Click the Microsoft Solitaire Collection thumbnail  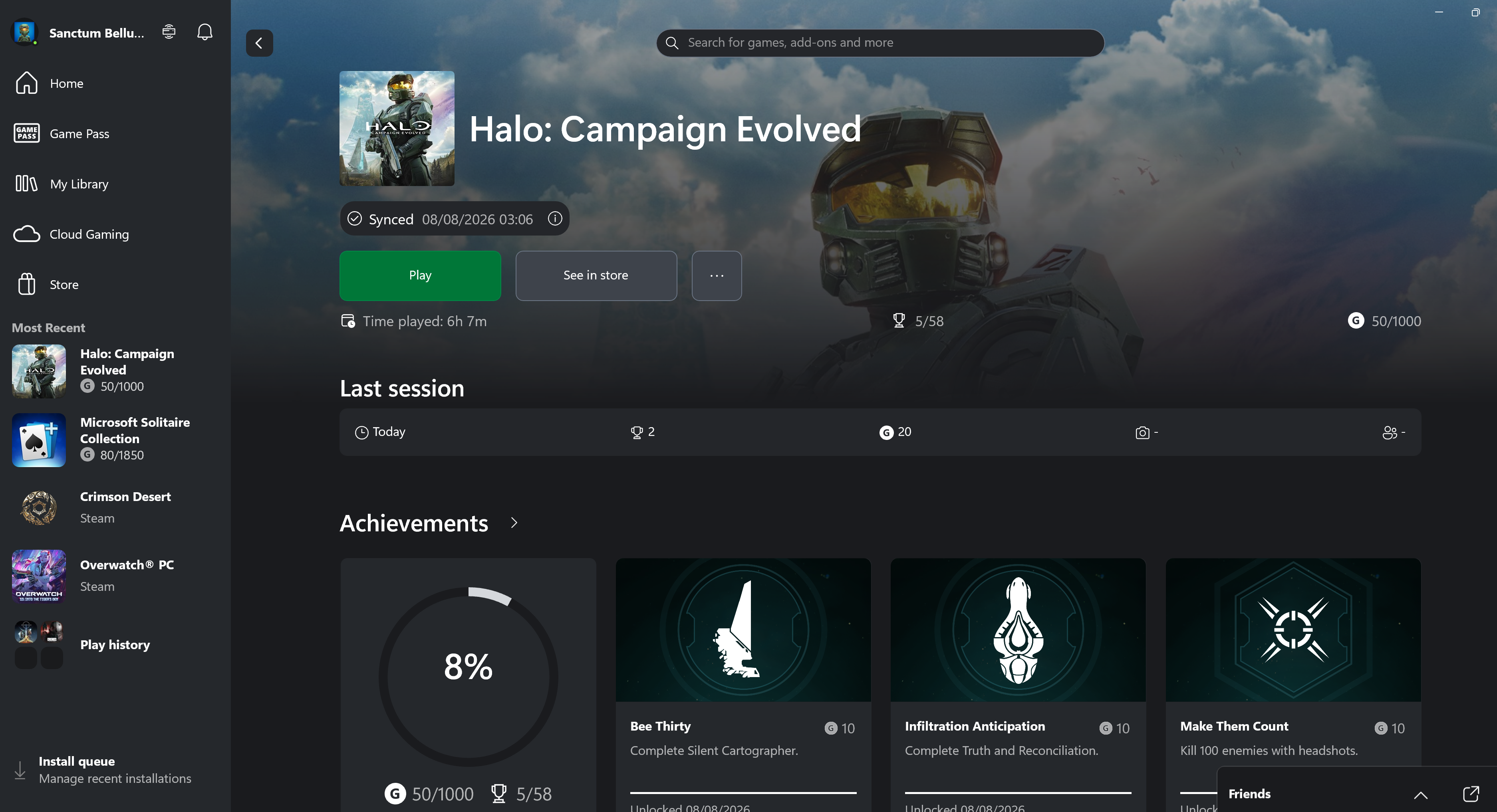[39, 440]
